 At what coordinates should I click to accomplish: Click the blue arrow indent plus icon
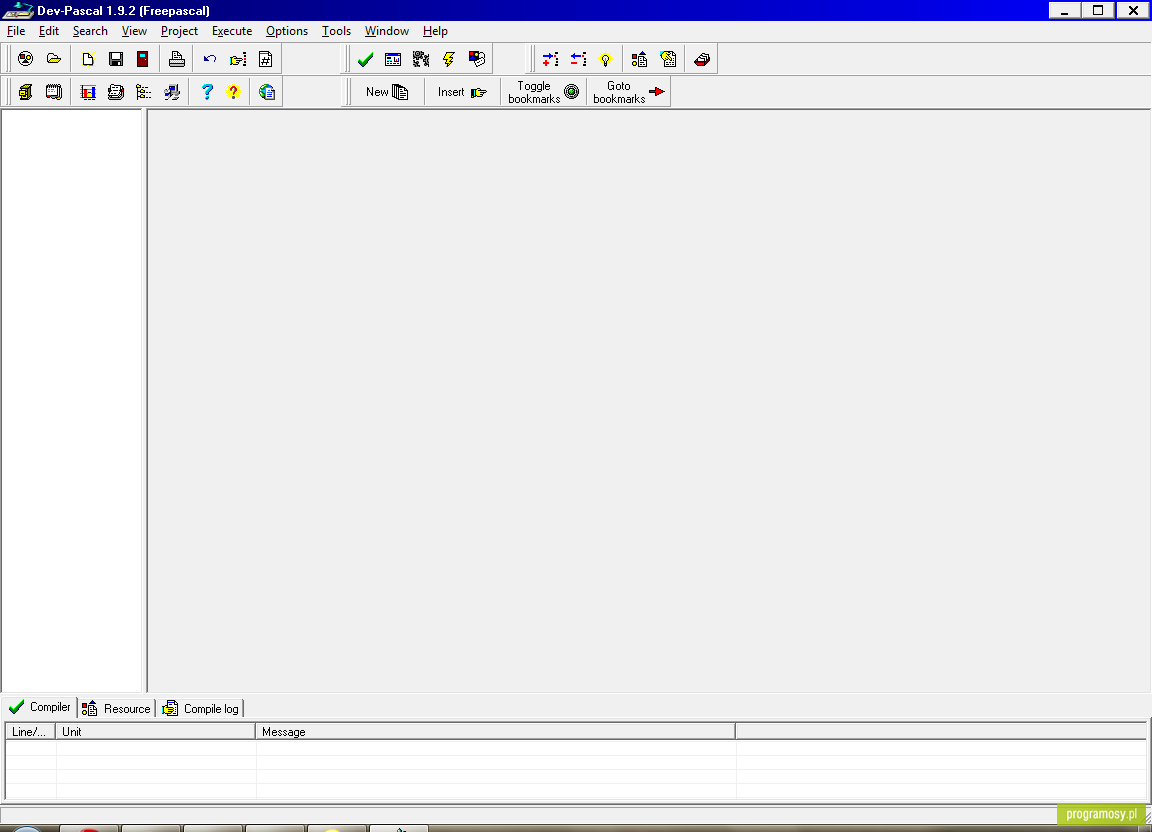tap(550, 59)
